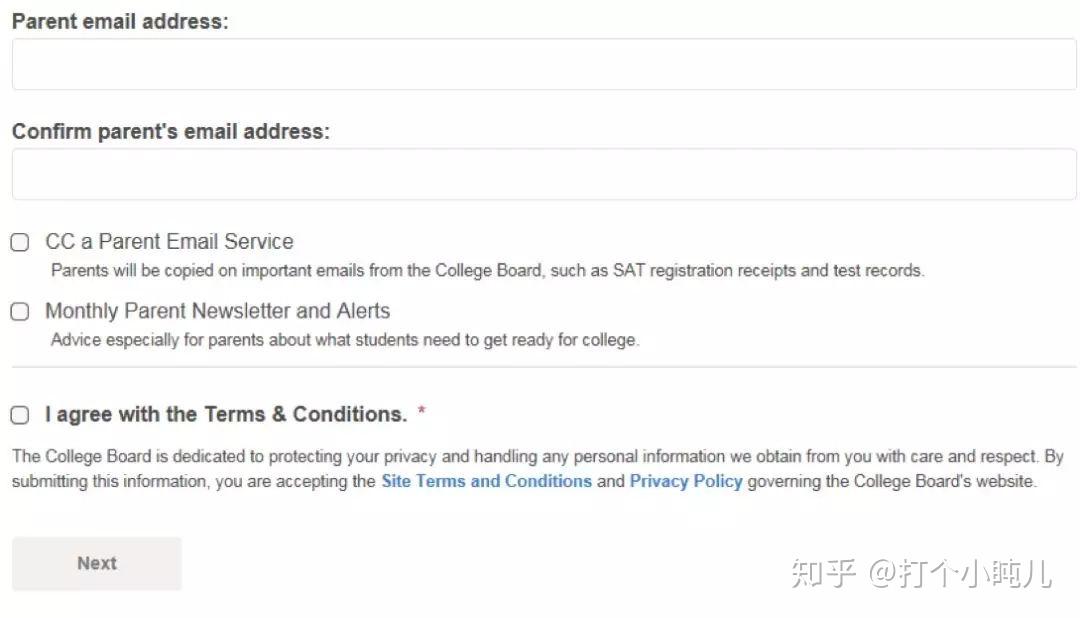This screenshot has width=1080, height=618.
Task: Click the "Parent email address:" heading
Action: coord(120,21)
